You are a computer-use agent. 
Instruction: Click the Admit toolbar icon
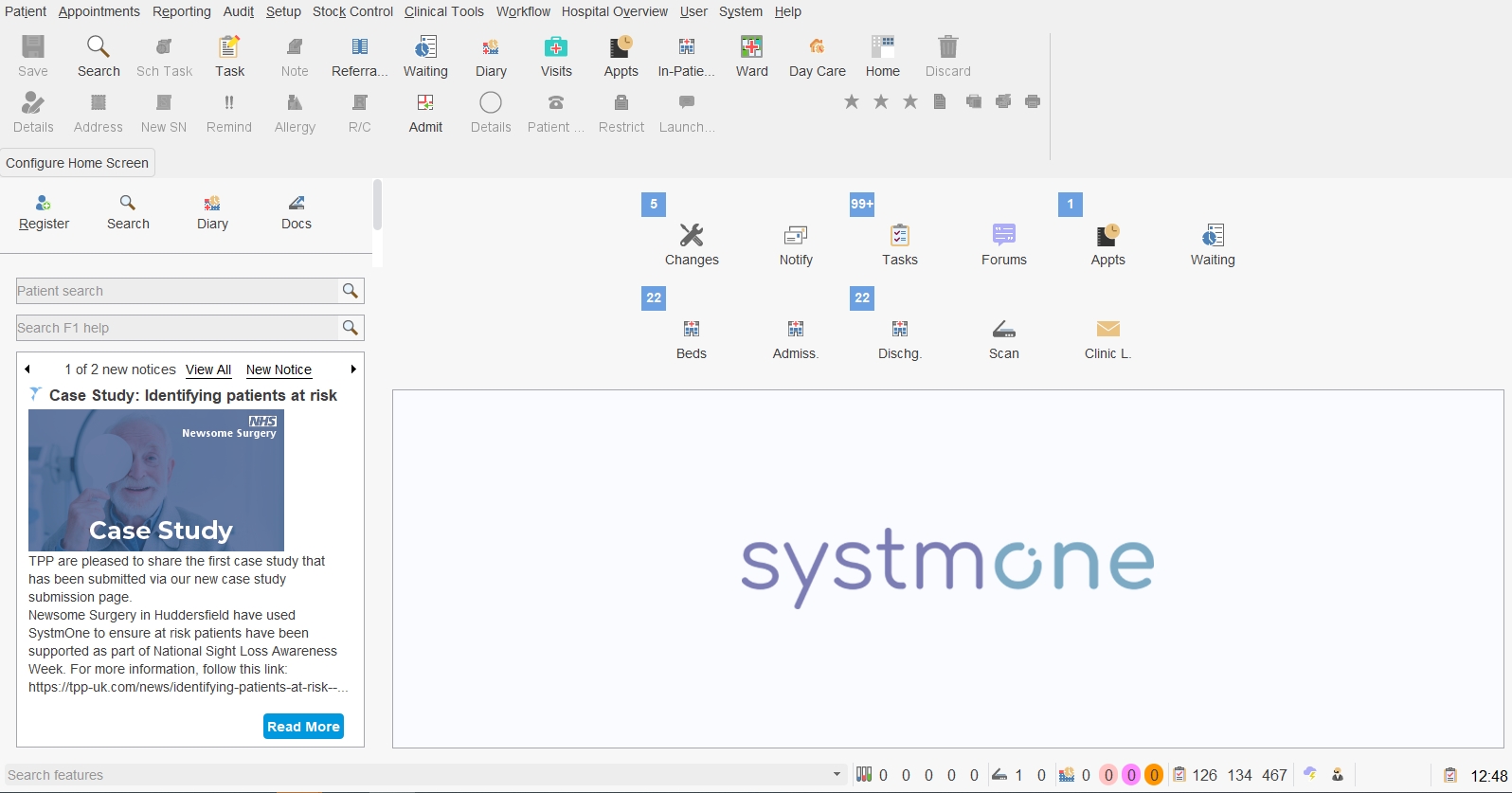(425, 112)
